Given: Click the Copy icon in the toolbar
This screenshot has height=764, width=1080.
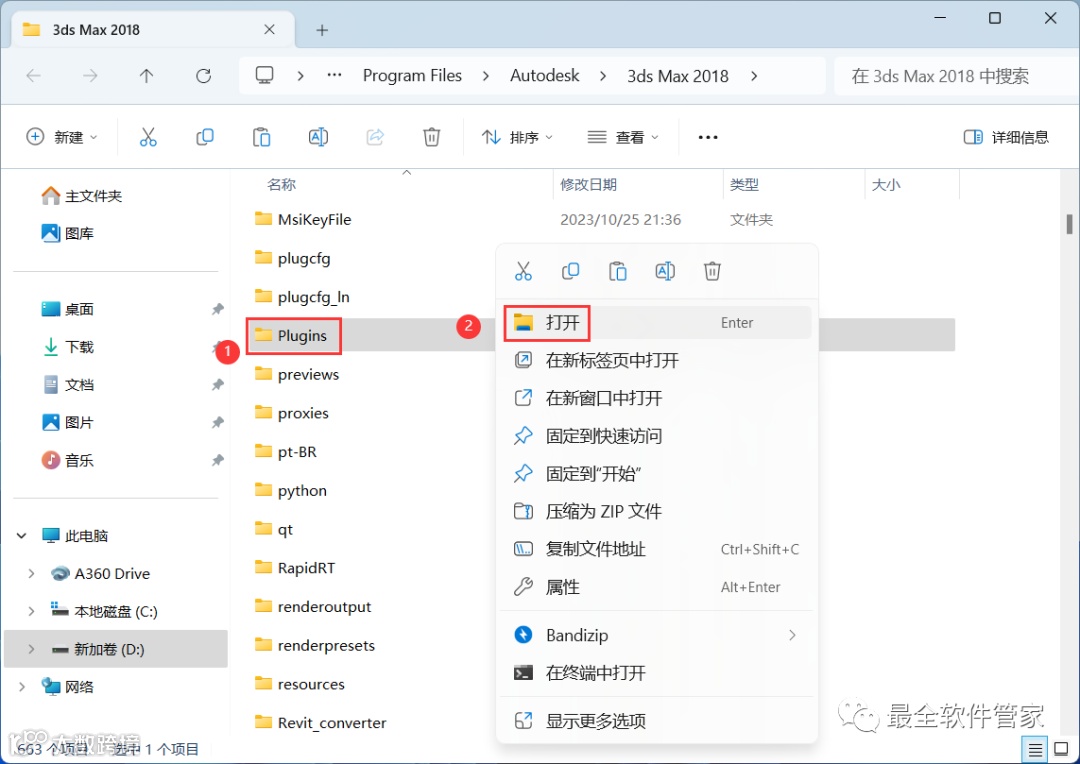Looking at the screenshot, I should tap(205, 137).
